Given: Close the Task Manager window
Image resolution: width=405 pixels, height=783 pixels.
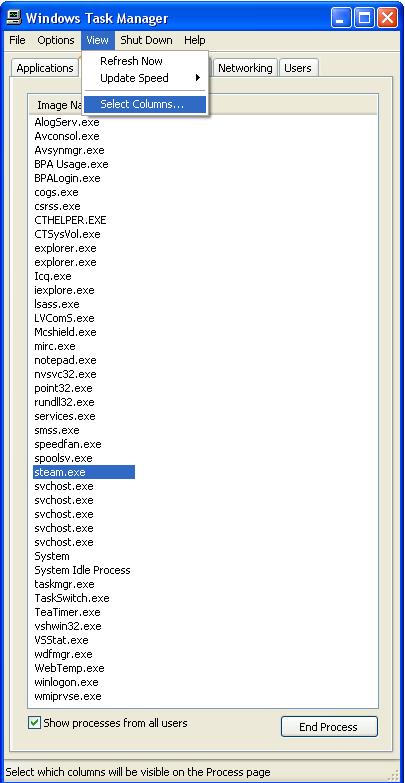Looking at the screenshot, I should click(x=388, y=19).
